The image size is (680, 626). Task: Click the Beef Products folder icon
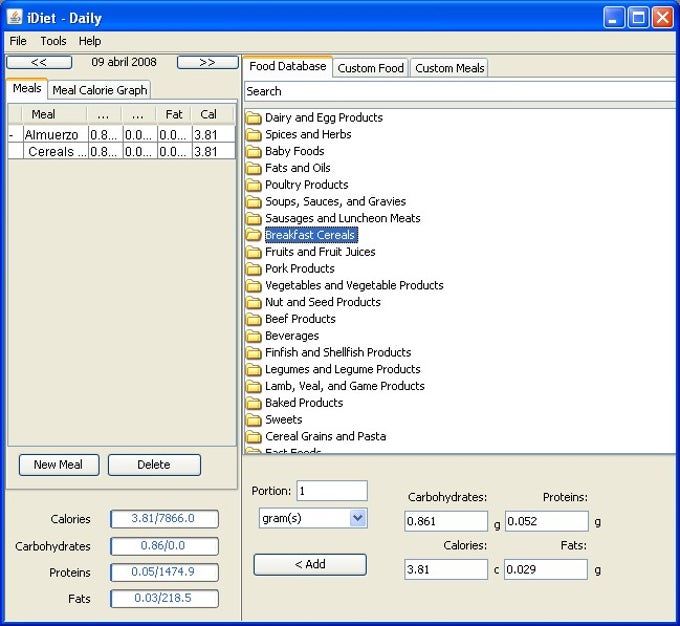click(254, 319)
